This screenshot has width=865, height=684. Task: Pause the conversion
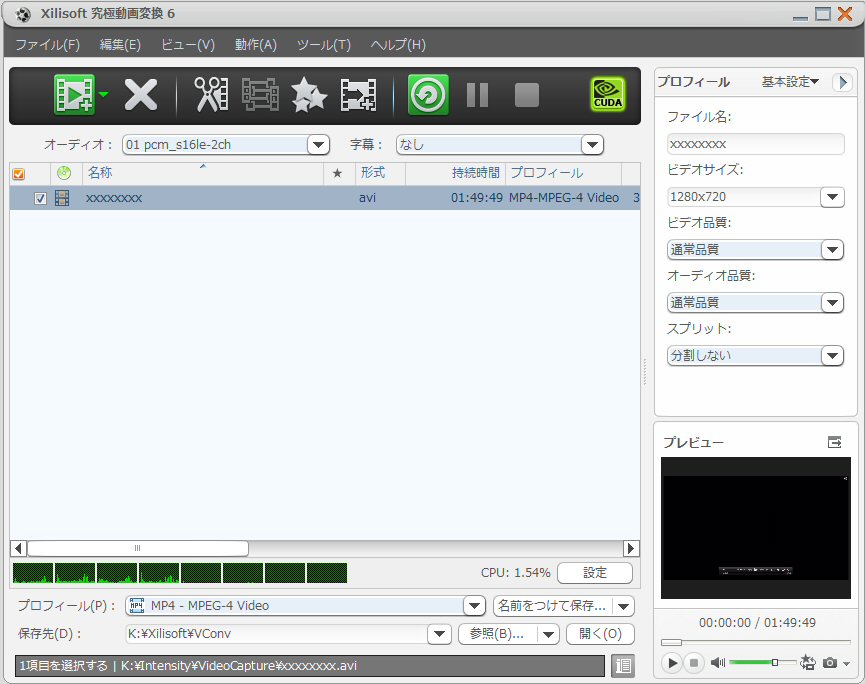coord(477,95)
